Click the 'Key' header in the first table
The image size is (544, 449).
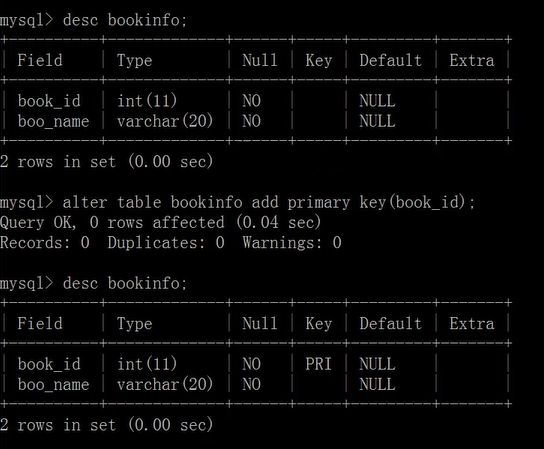[x=318, y=61]
